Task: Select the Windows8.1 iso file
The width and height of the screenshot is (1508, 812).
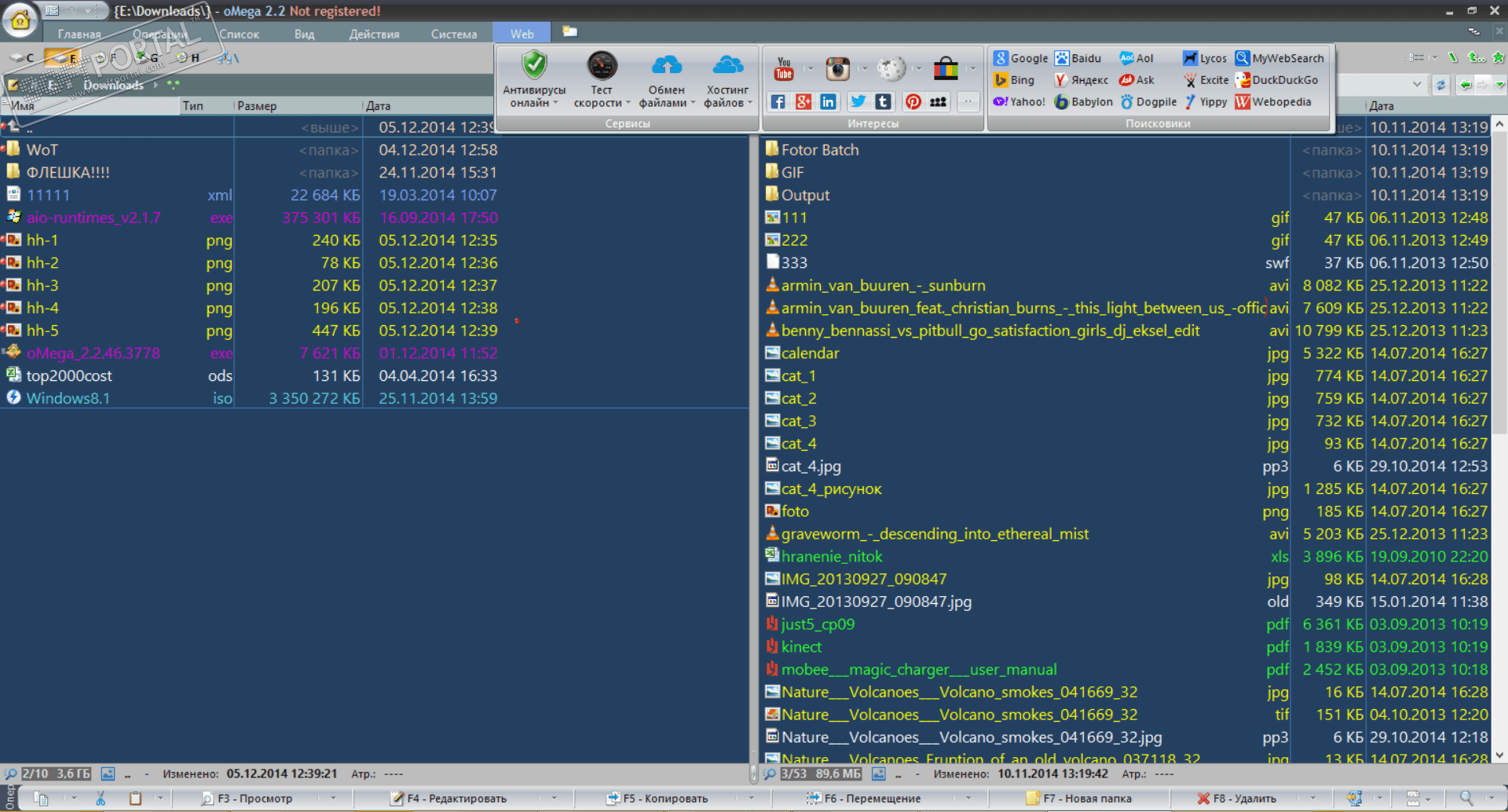Action: pos(68,398)
